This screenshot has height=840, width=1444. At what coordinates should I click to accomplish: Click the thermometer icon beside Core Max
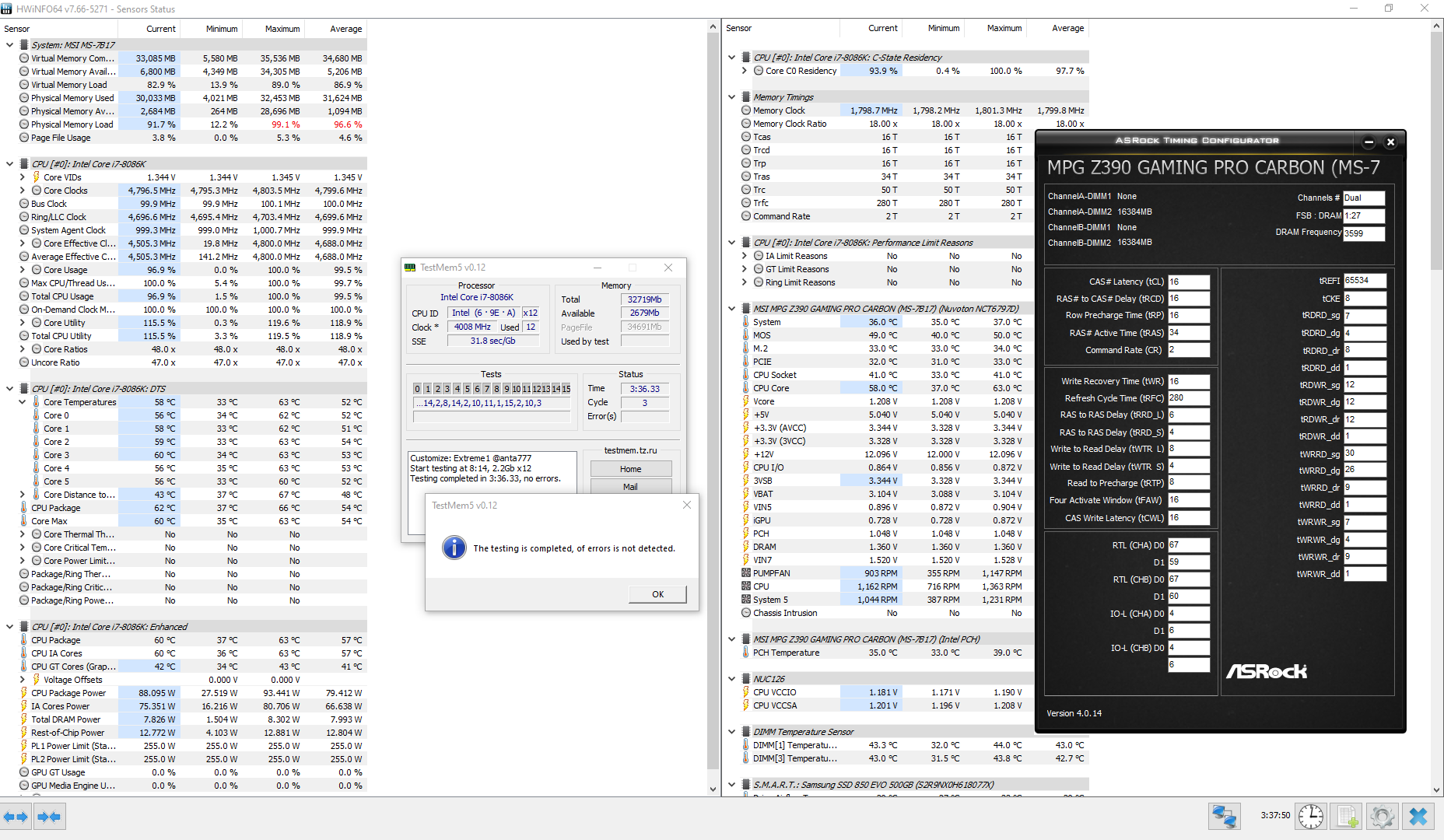point(24,521)
